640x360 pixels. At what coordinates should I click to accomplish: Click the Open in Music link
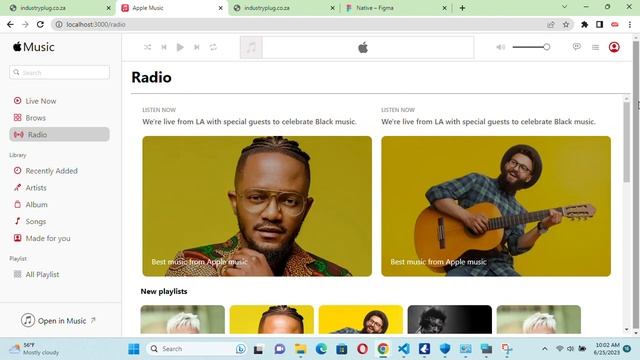coord(58,320)
